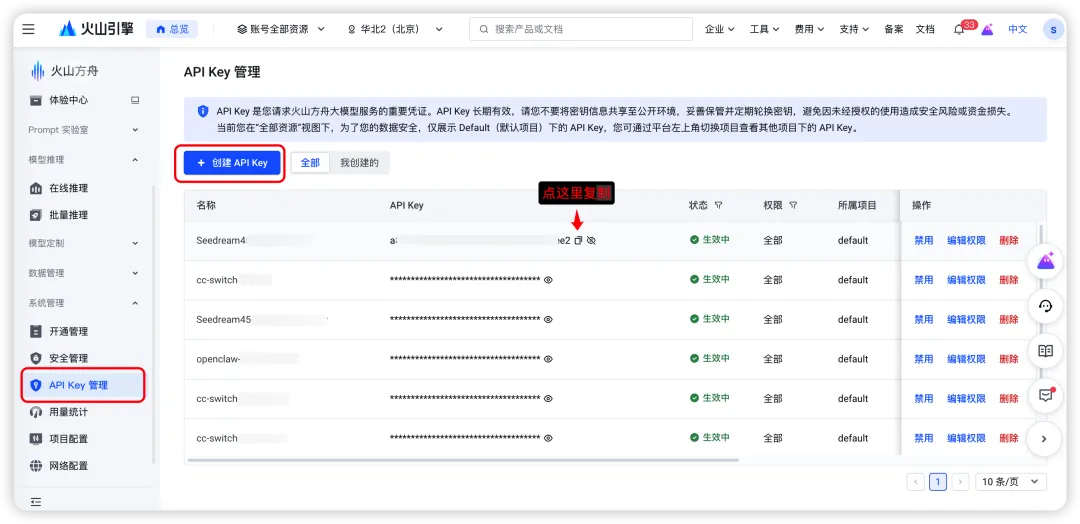Viewport: 1080px width, 524px height.
Task: Reveal the second cc-switch API key
Action: pos(548,399)
